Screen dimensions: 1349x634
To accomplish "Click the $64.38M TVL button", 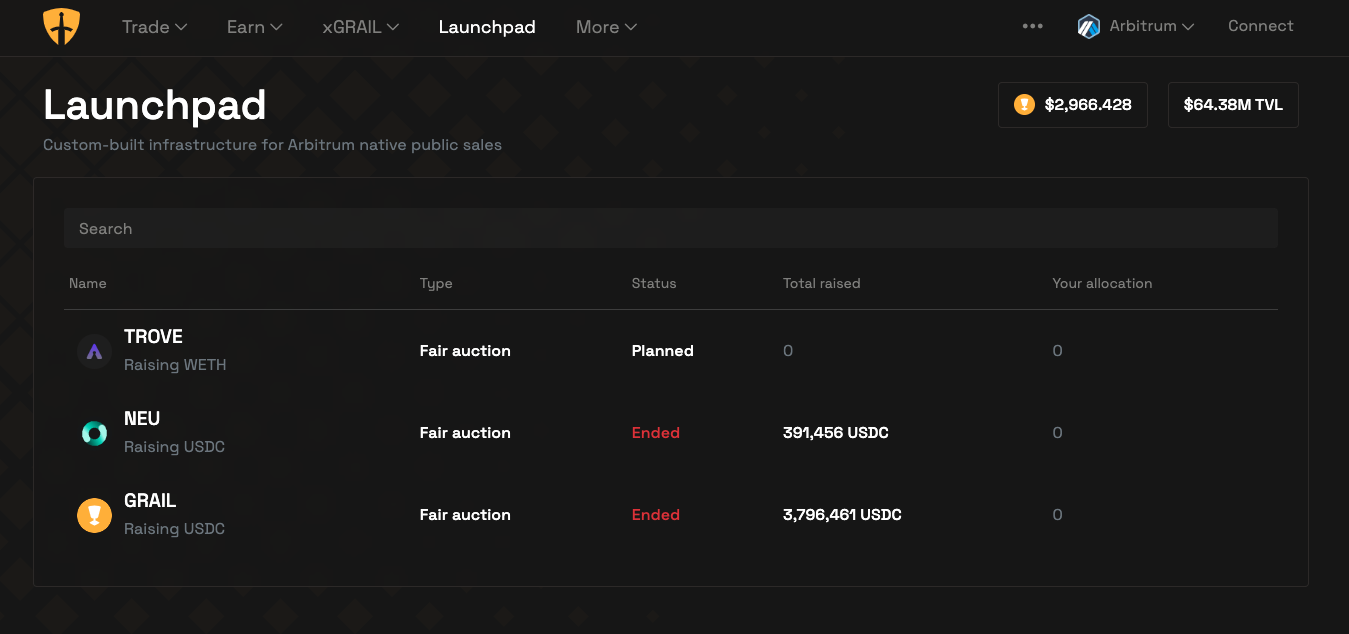I will (x=1233, y=105).
